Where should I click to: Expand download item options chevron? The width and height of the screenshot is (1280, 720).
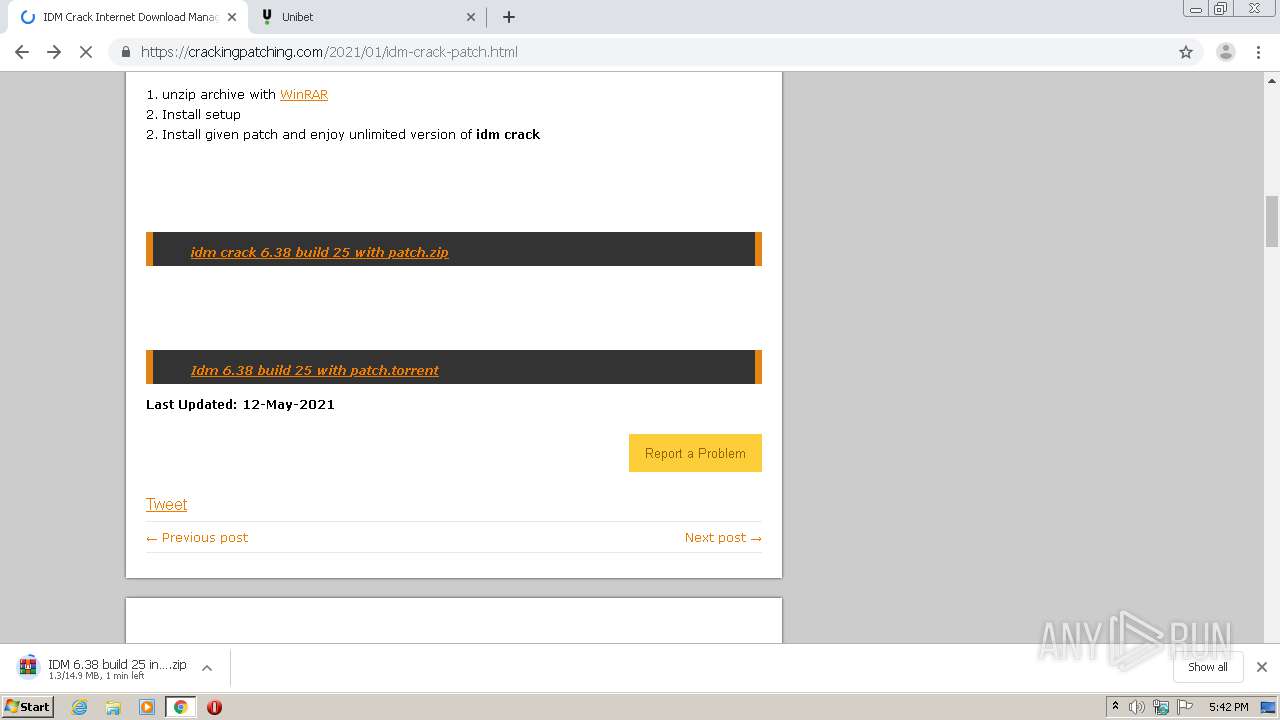tap(207, 668)
